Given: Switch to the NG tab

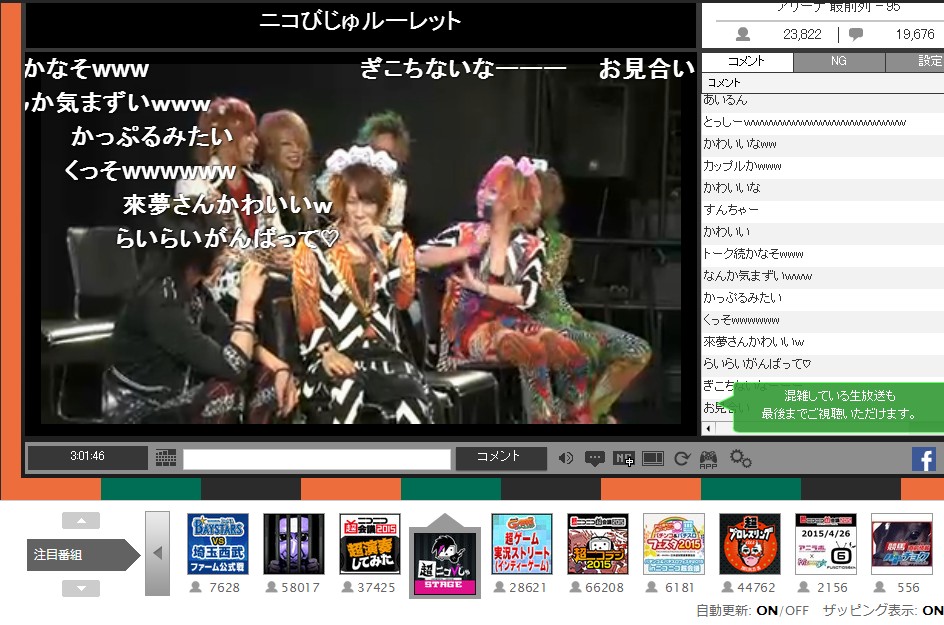Looking at the screenshot, I should [x=839, y=61].
